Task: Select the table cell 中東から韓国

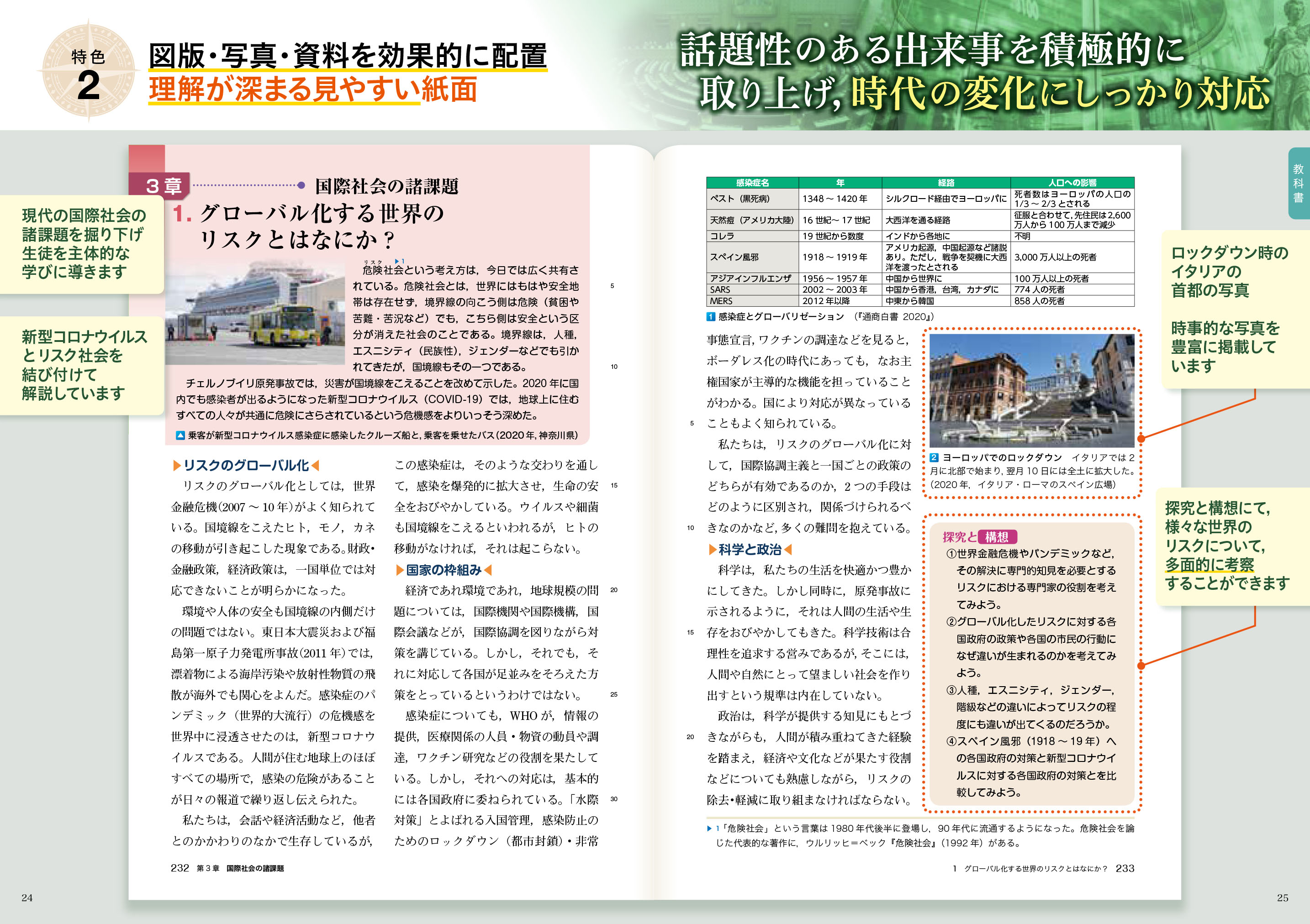Action: pos(946,300)
